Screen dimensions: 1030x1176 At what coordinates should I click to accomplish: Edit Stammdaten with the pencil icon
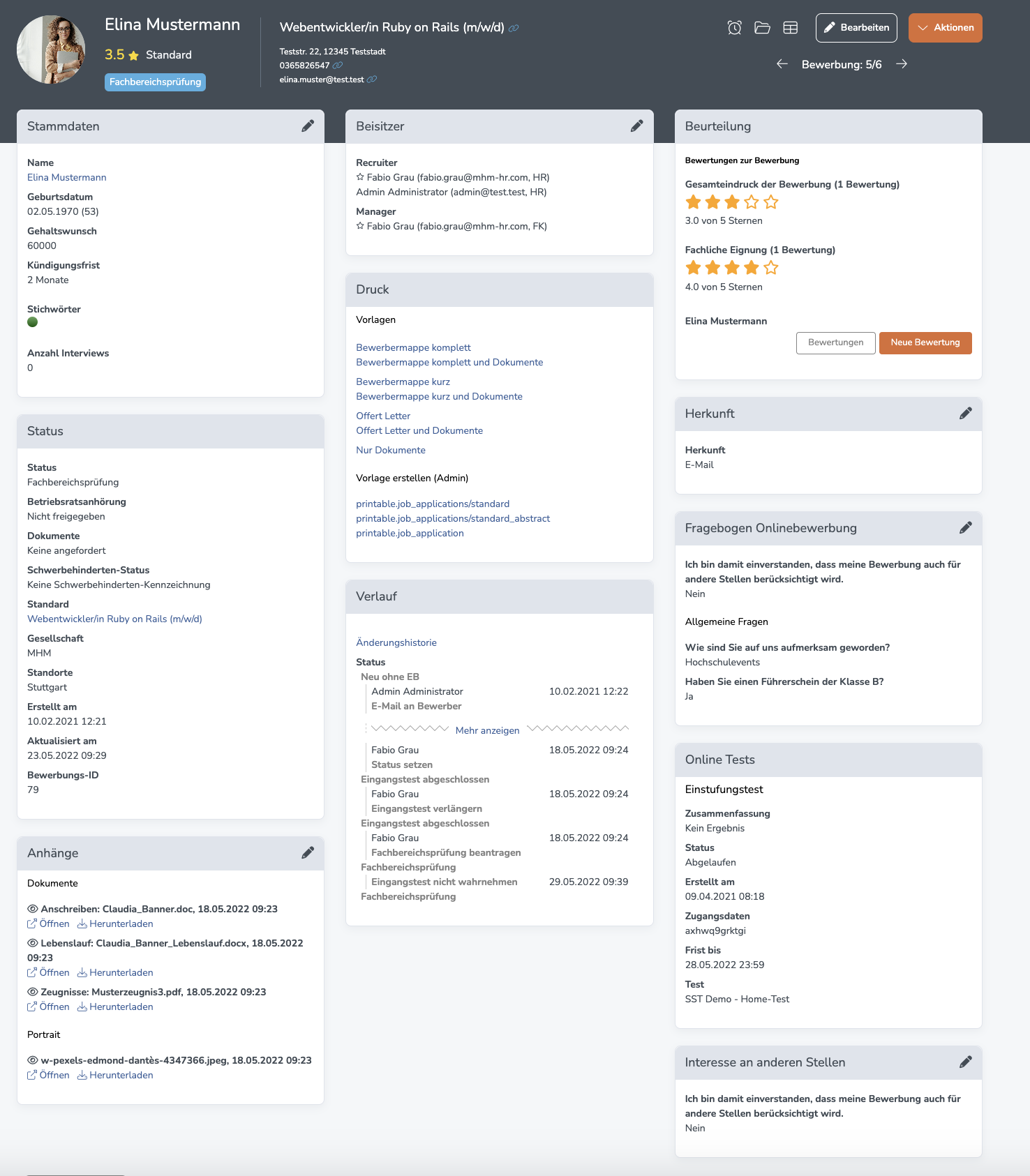[308, 126]
